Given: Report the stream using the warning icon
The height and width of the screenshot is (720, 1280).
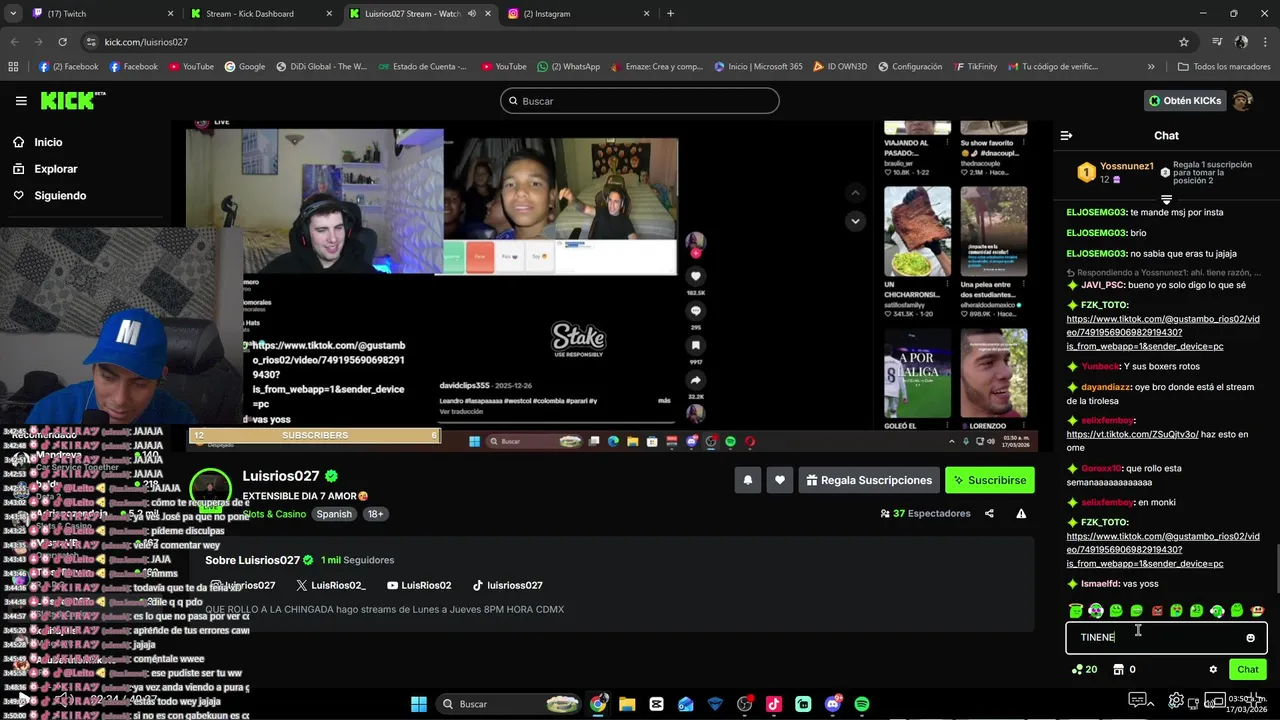Looking at the screenshot, I should click(1021, 514).
